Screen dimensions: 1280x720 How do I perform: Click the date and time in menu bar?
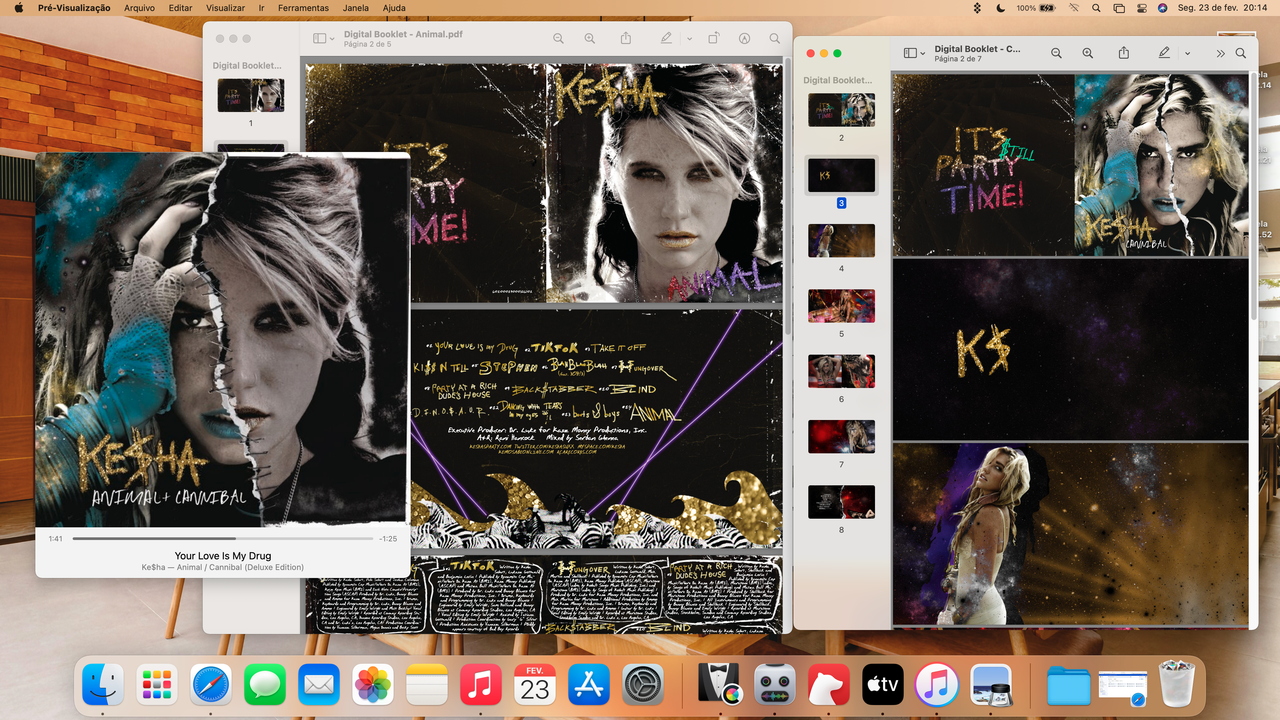click(1221, 8)
